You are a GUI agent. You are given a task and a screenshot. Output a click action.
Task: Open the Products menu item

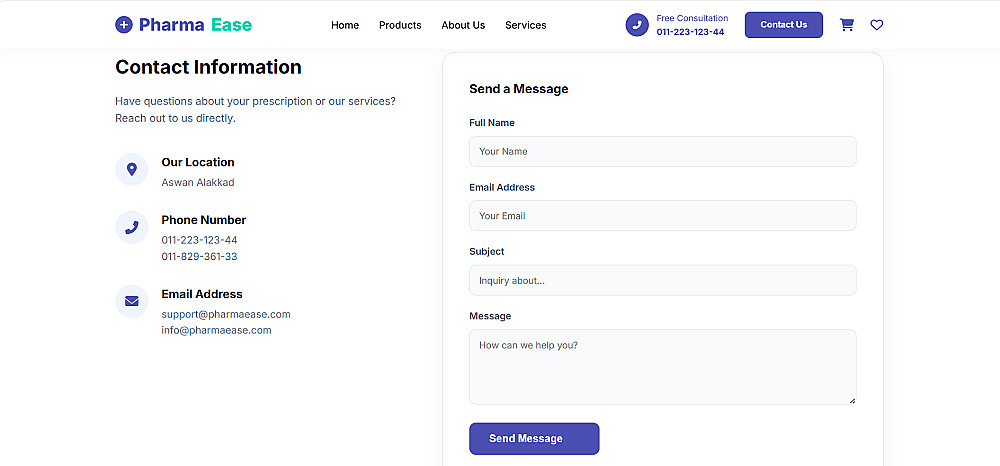pyautogui.click(x=400, y=25)
